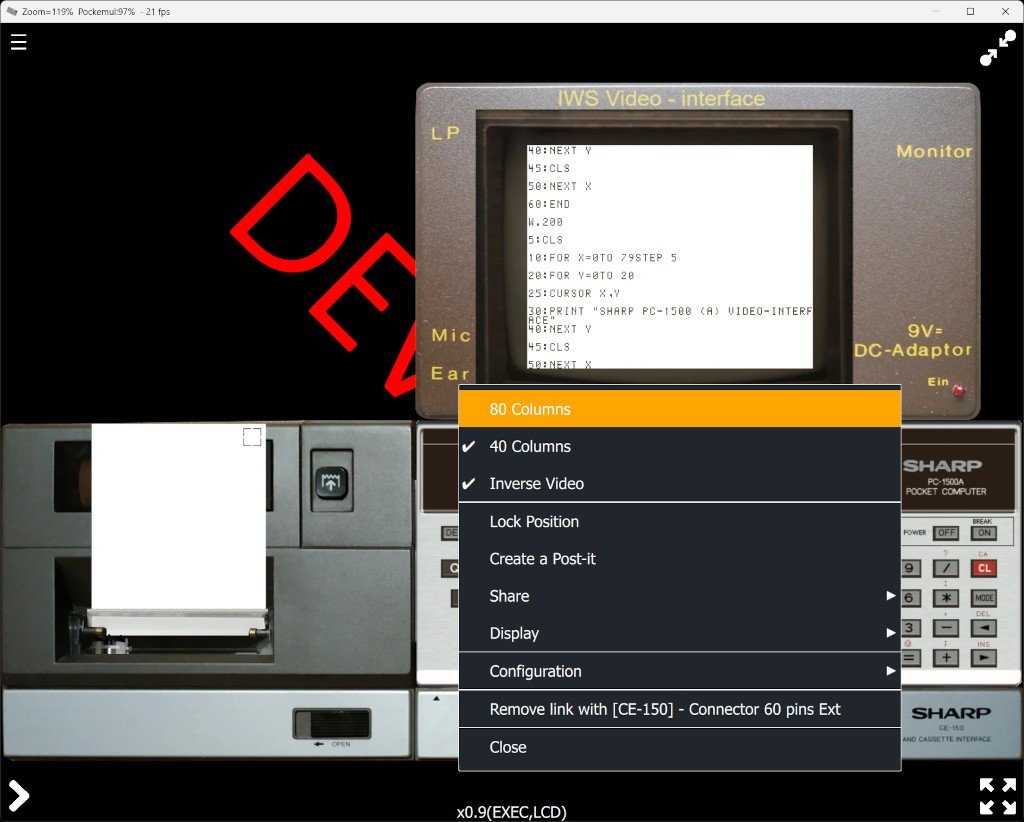Toggle Inverse Video checked option
1024x822 pixels.
[x=680, y=484]
